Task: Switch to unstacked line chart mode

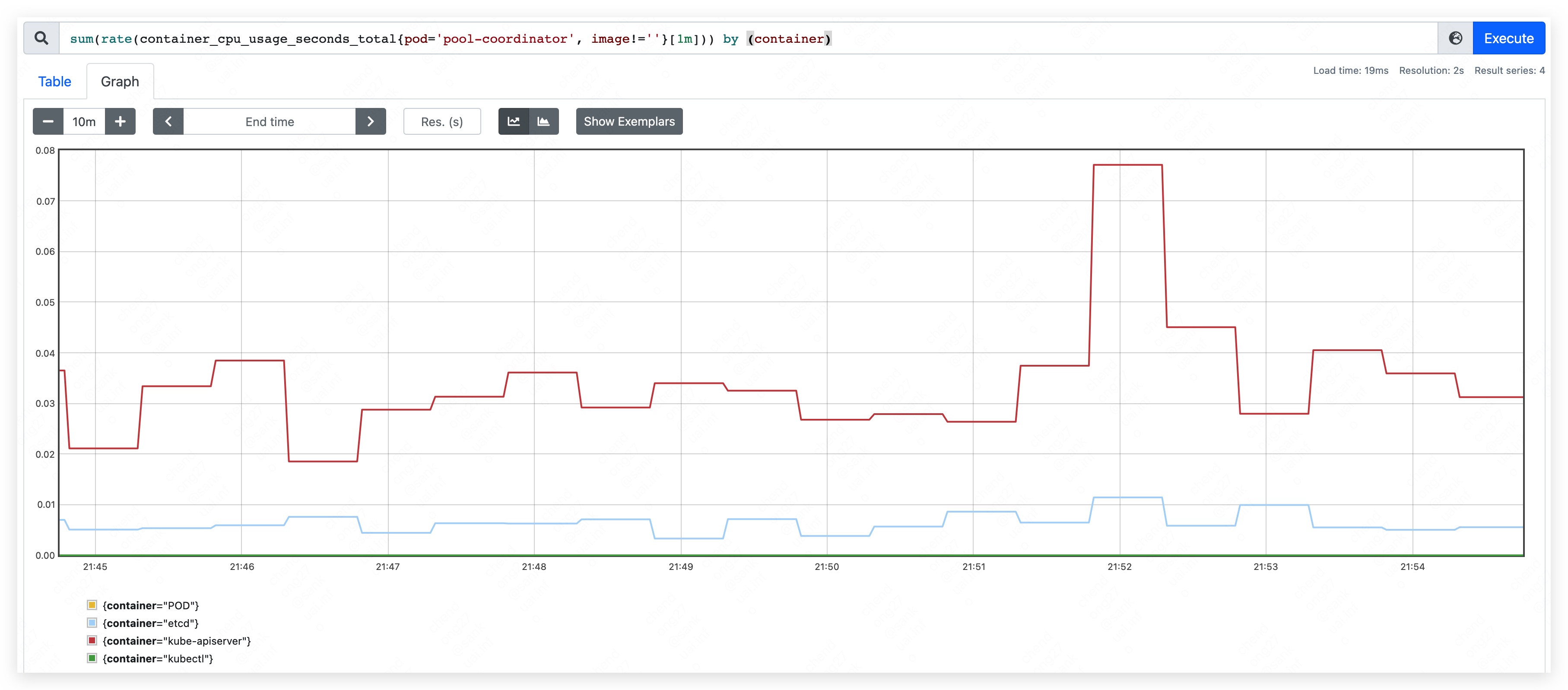Action: 514,122
